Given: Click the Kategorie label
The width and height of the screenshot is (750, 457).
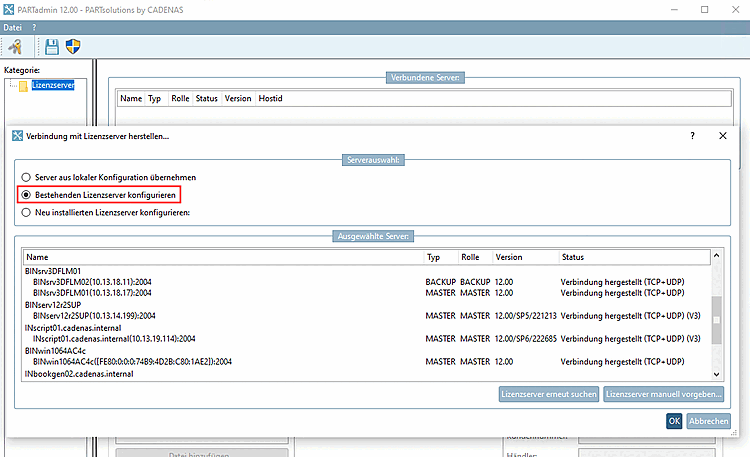Looking at the screenshot, I should pyautogui.click(x=22, y=70).
